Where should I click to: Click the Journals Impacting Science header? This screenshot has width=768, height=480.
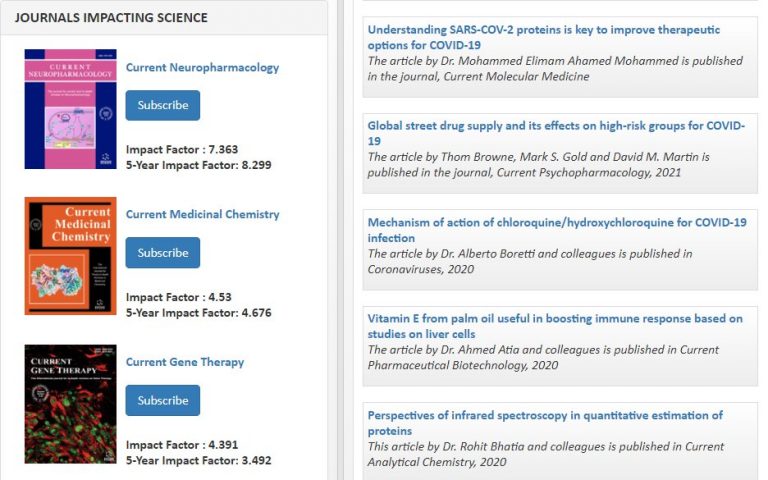111,18
